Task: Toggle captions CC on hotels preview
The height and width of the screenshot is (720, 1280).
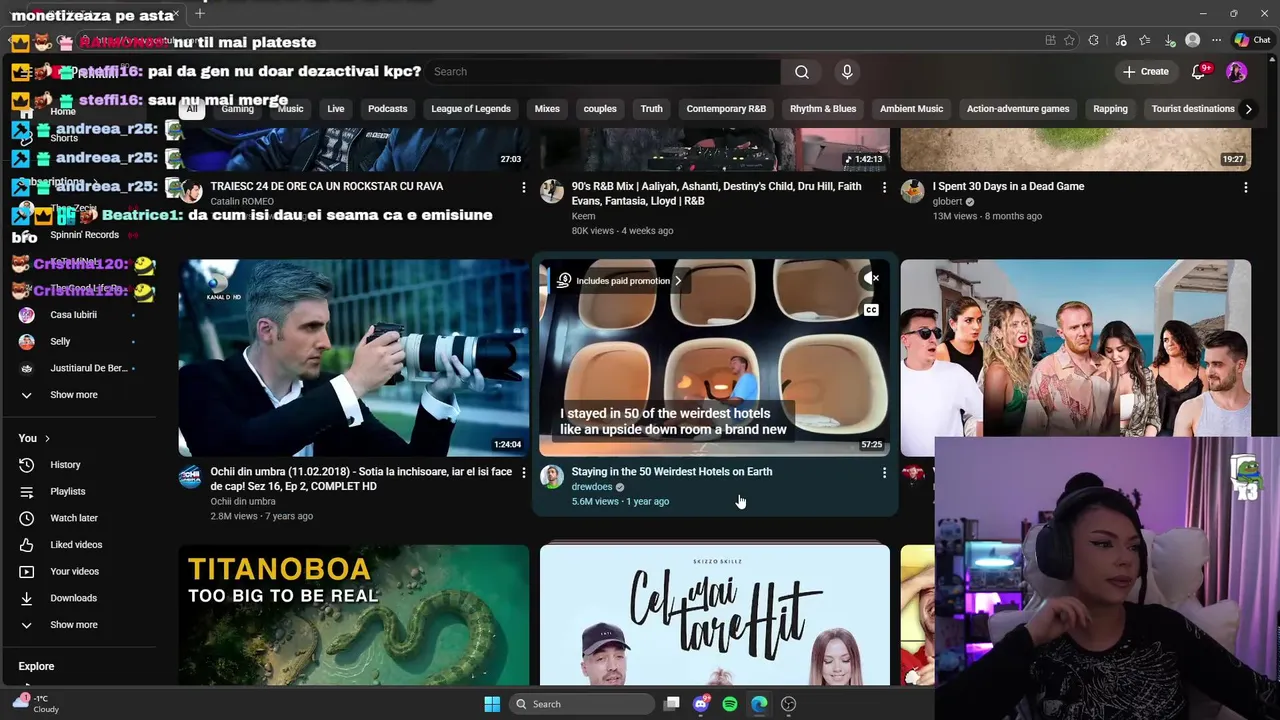Action: tap(871, 310)
